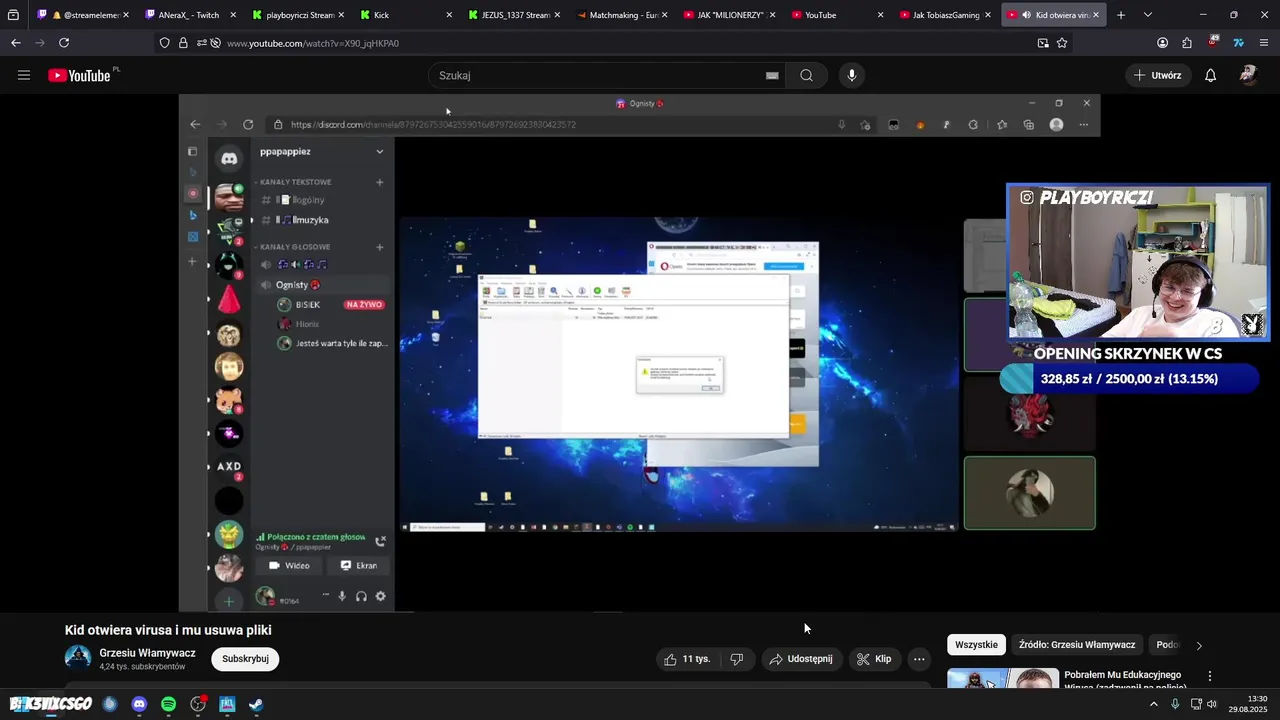Open the Pobrałem Mu Edukacyjnego video thumbnail

1002,679
